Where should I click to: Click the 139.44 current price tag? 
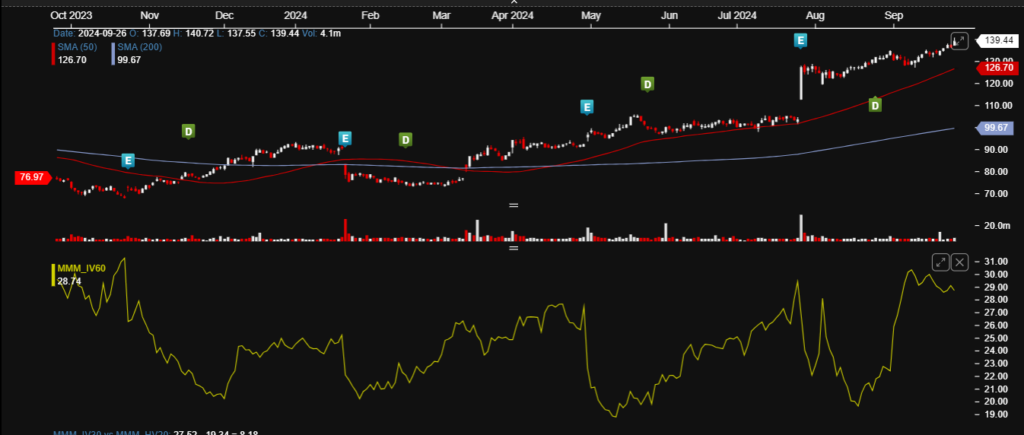click(x=994, y=40)
